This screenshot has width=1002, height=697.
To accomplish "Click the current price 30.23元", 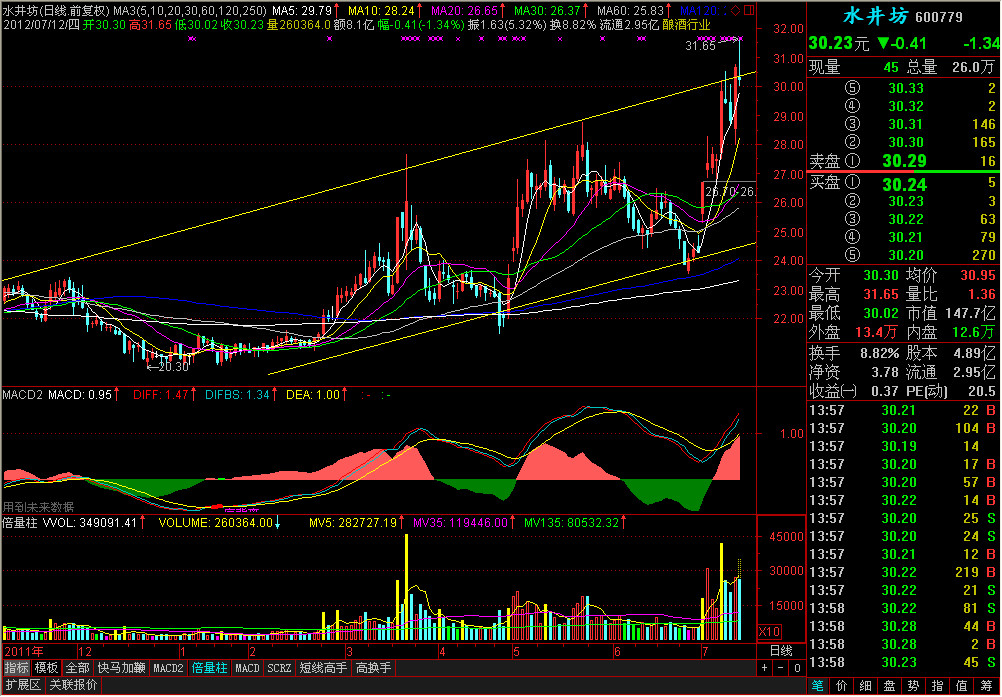I will (839, 43).
